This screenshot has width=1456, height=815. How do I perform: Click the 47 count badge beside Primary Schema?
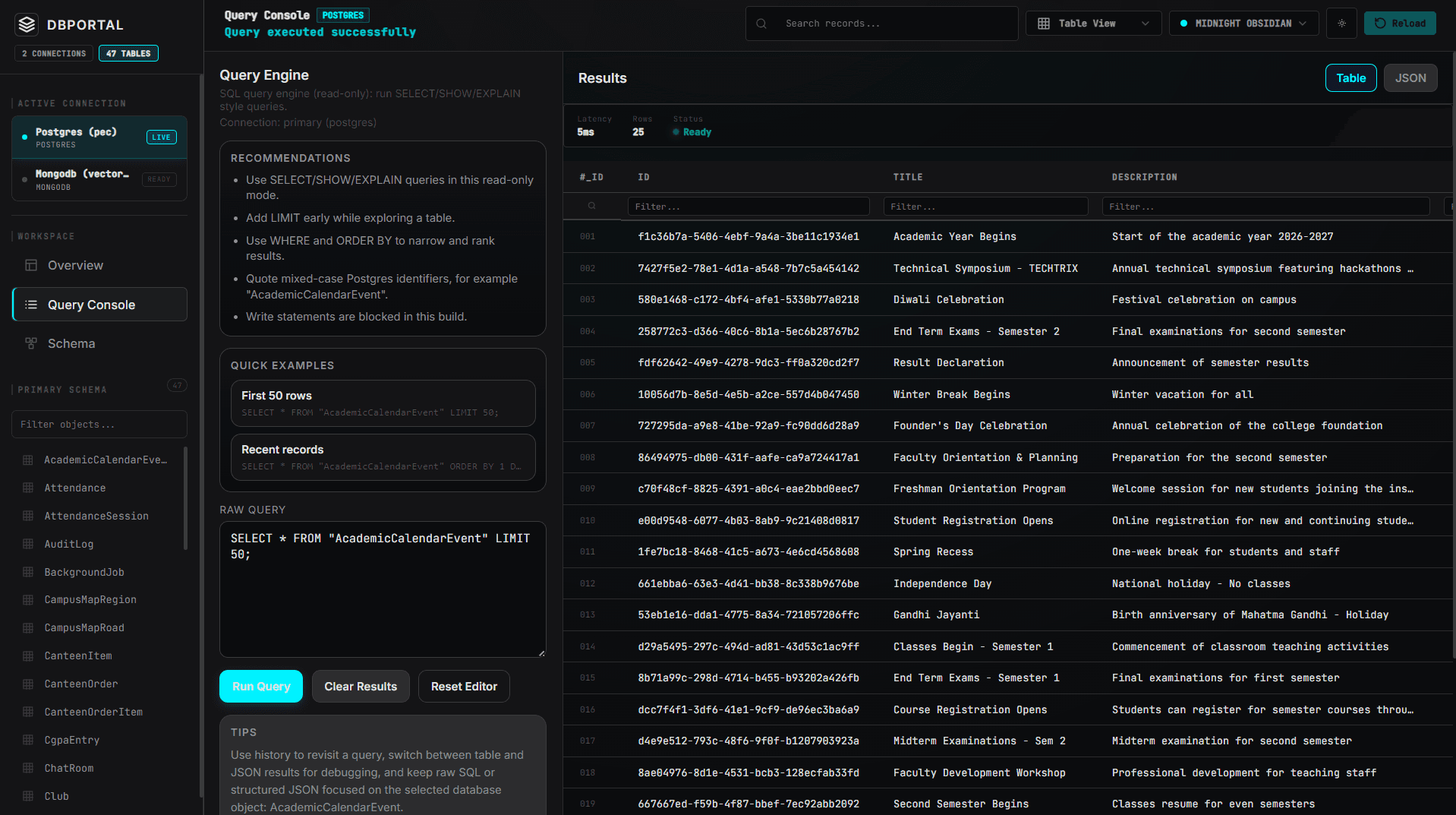[177, 385]
